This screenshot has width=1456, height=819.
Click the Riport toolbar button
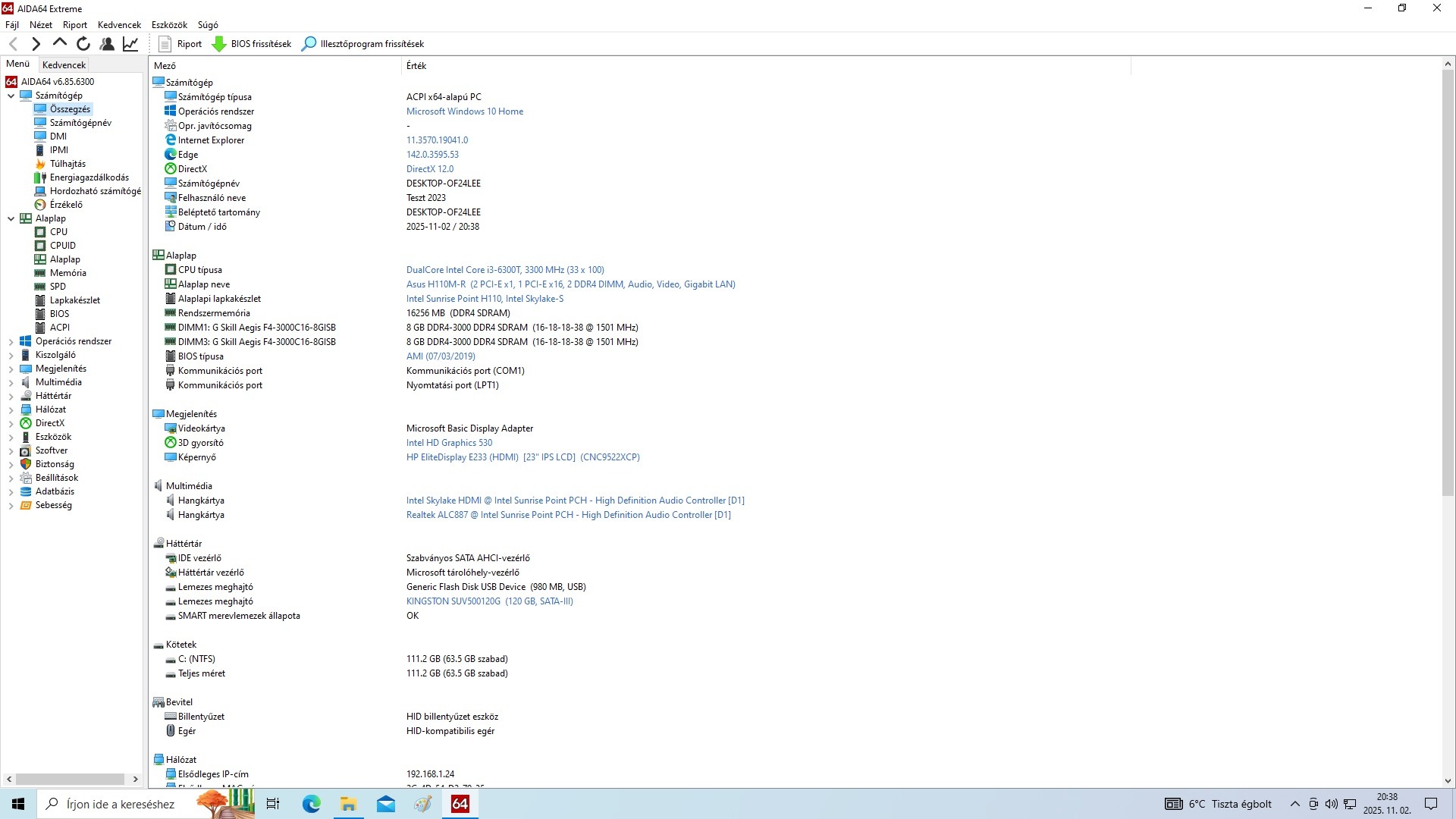pyautogui.click(x=180, y=44)
